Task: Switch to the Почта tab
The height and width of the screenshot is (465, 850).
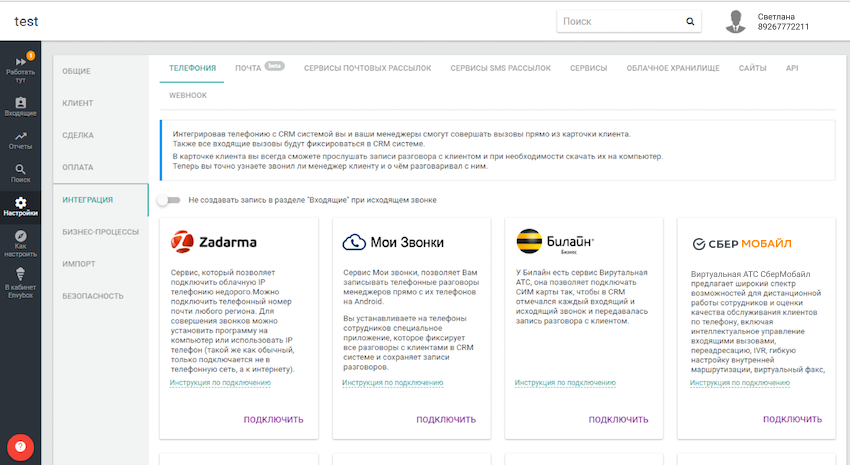Action: pyautogui.click(x=247, y=68)
